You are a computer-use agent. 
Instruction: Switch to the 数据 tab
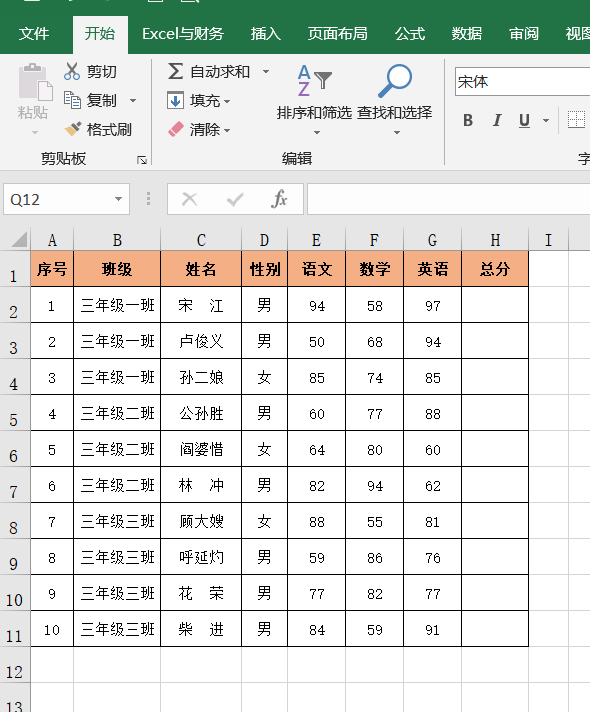467,34
